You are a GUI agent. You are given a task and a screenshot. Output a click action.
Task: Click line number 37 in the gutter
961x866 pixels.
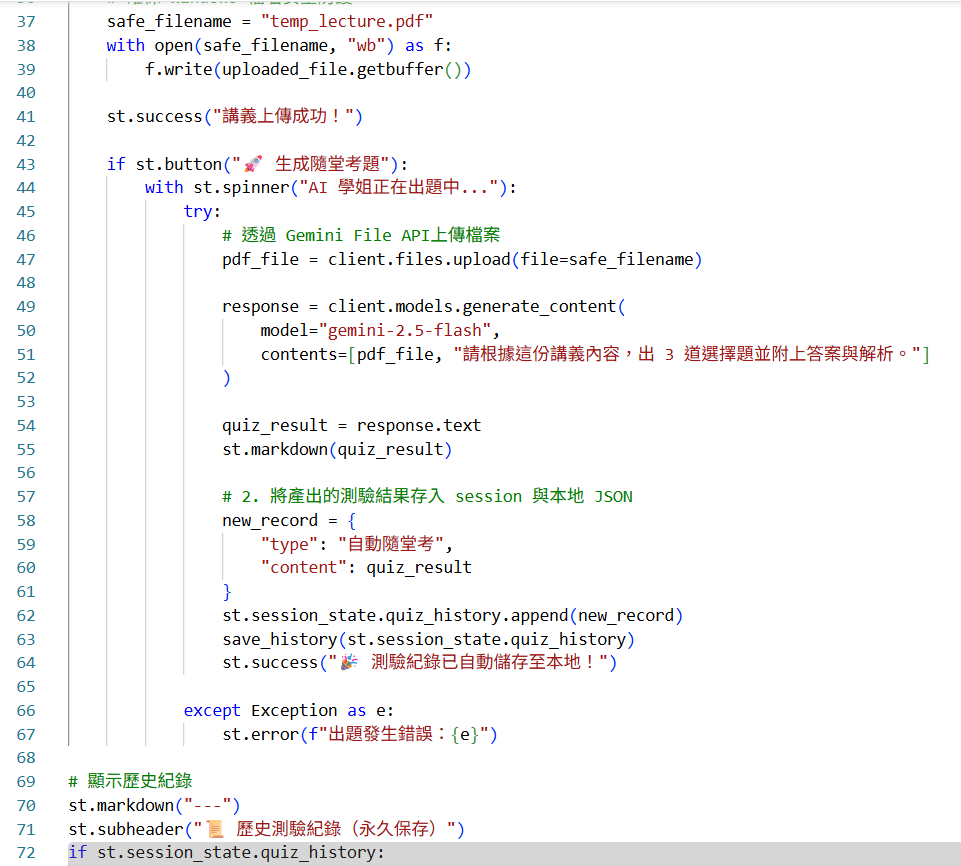tap(26, 21)
